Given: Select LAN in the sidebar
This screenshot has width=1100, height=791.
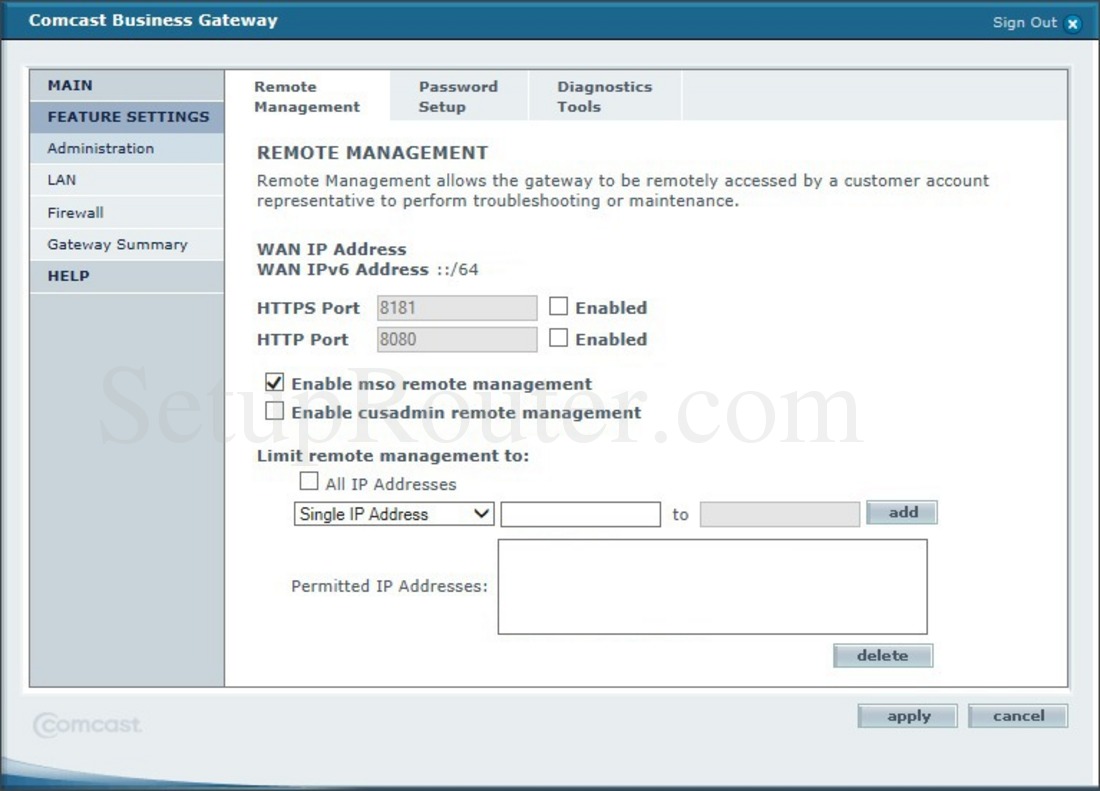Looking at the screenshot, I should tap(60, 179).
